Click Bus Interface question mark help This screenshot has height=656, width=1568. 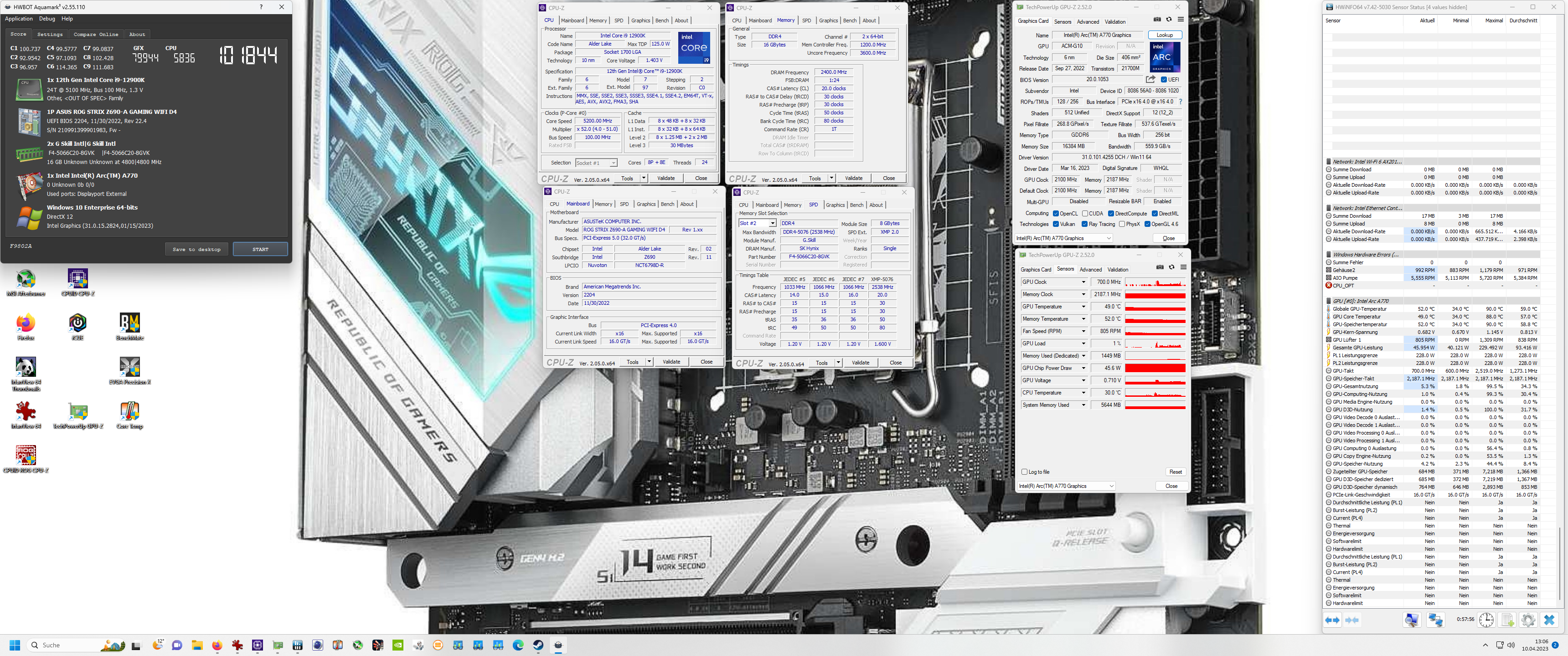pyautogui.click(x=1180, y=102)
